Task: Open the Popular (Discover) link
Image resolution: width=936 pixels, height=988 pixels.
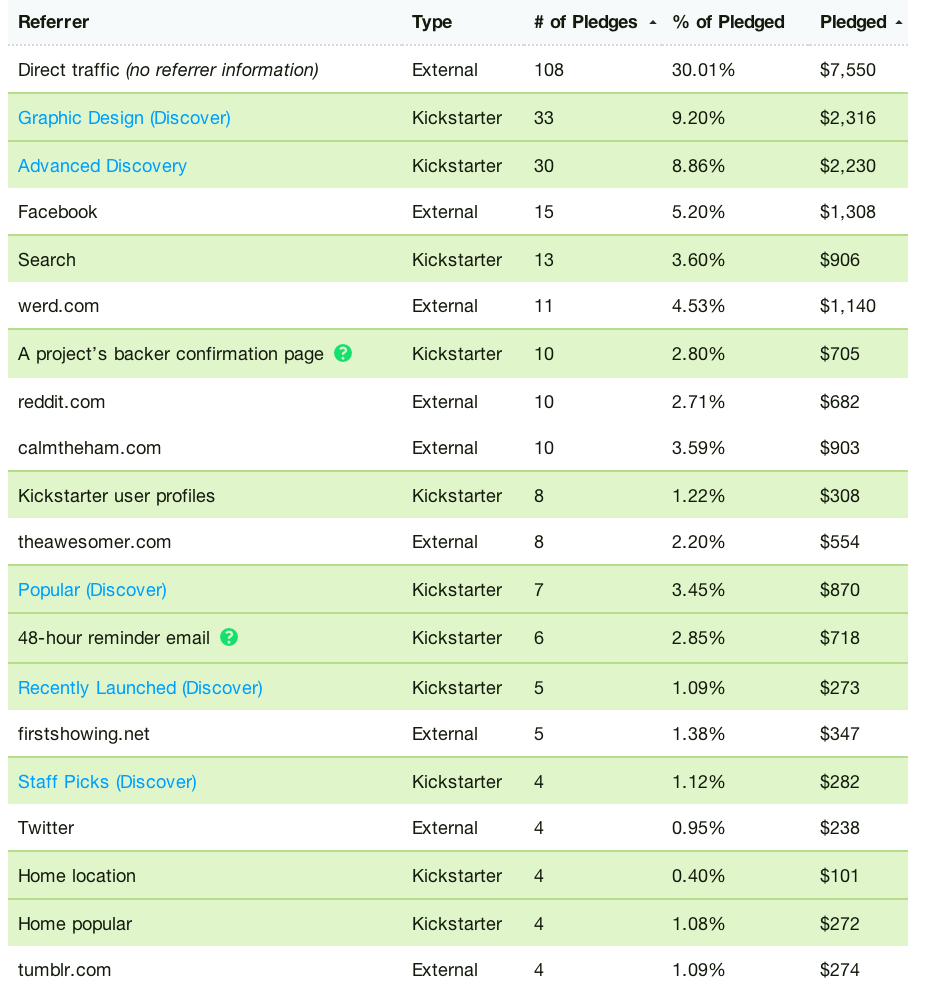Action: tap(92, 590)
